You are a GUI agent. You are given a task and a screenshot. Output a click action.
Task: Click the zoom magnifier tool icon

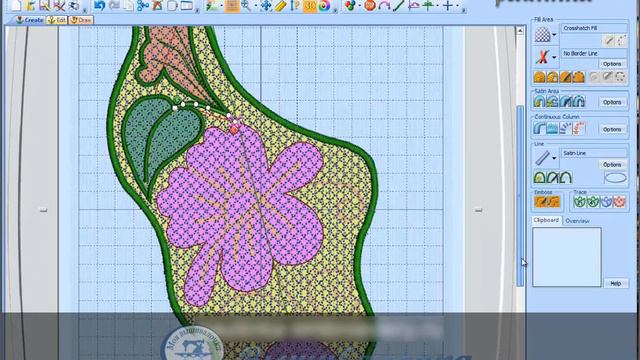246,5
